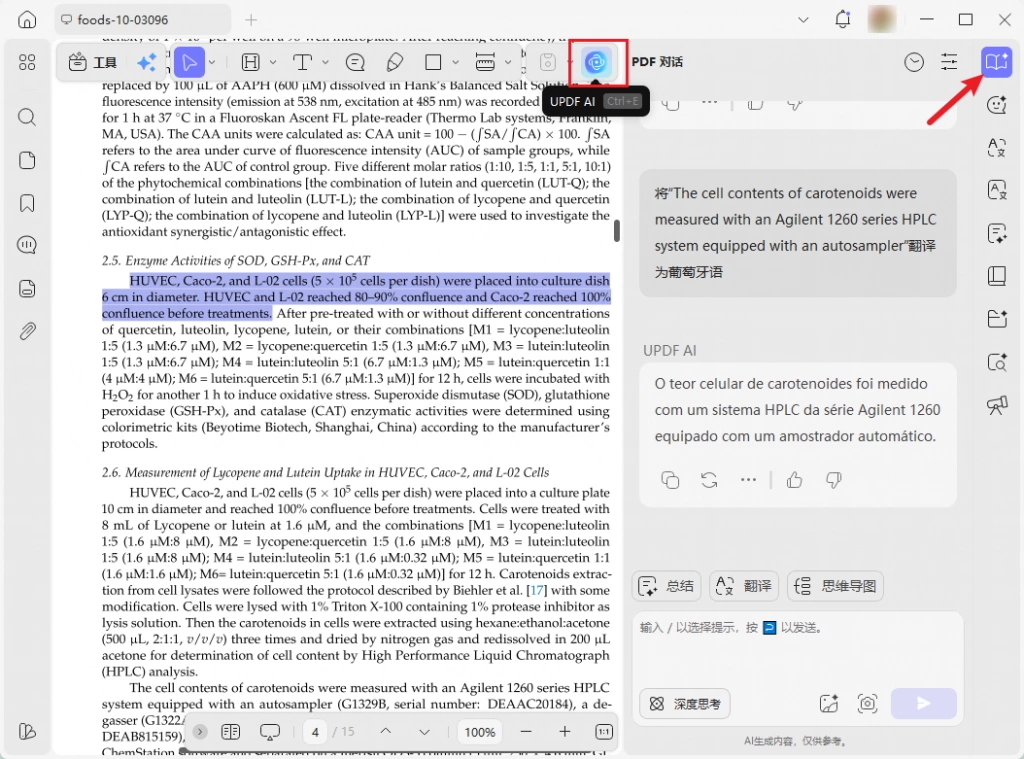Click the 思维导图 mind map button
Viewport: 1024px width, 759px height.
(835, 586)
